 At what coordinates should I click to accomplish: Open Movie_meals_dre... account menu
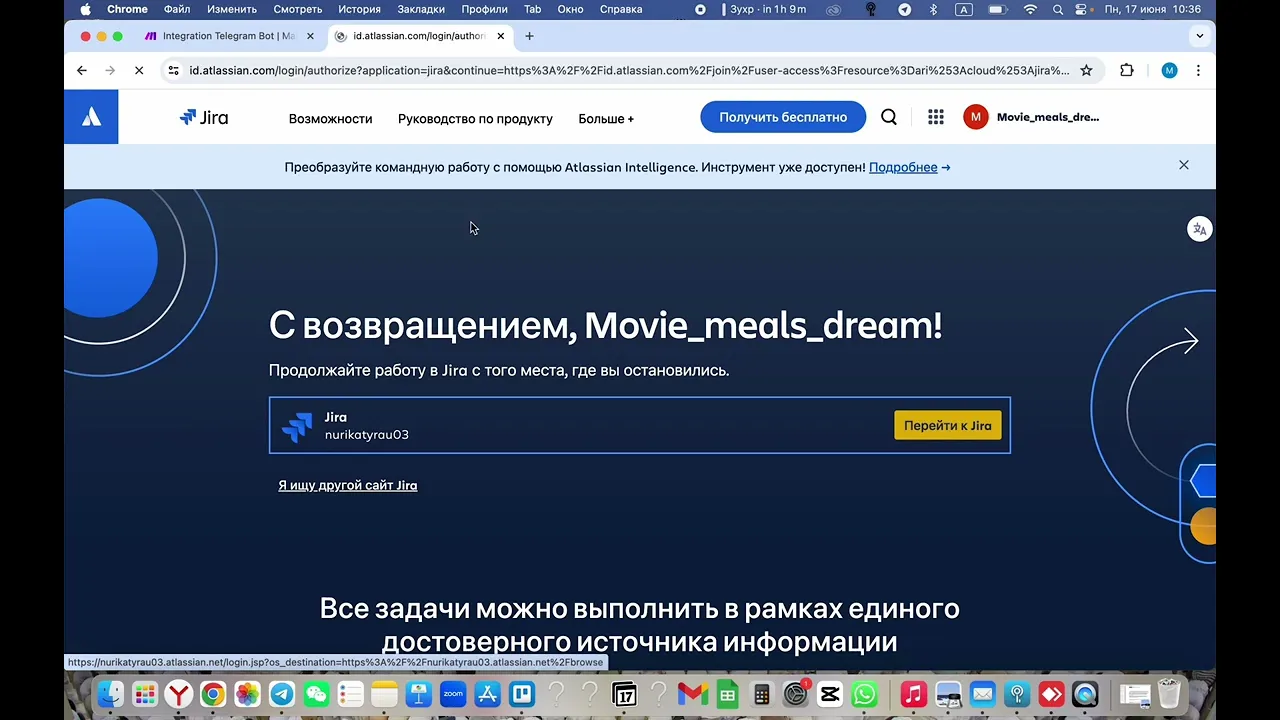coord(1048,117)
